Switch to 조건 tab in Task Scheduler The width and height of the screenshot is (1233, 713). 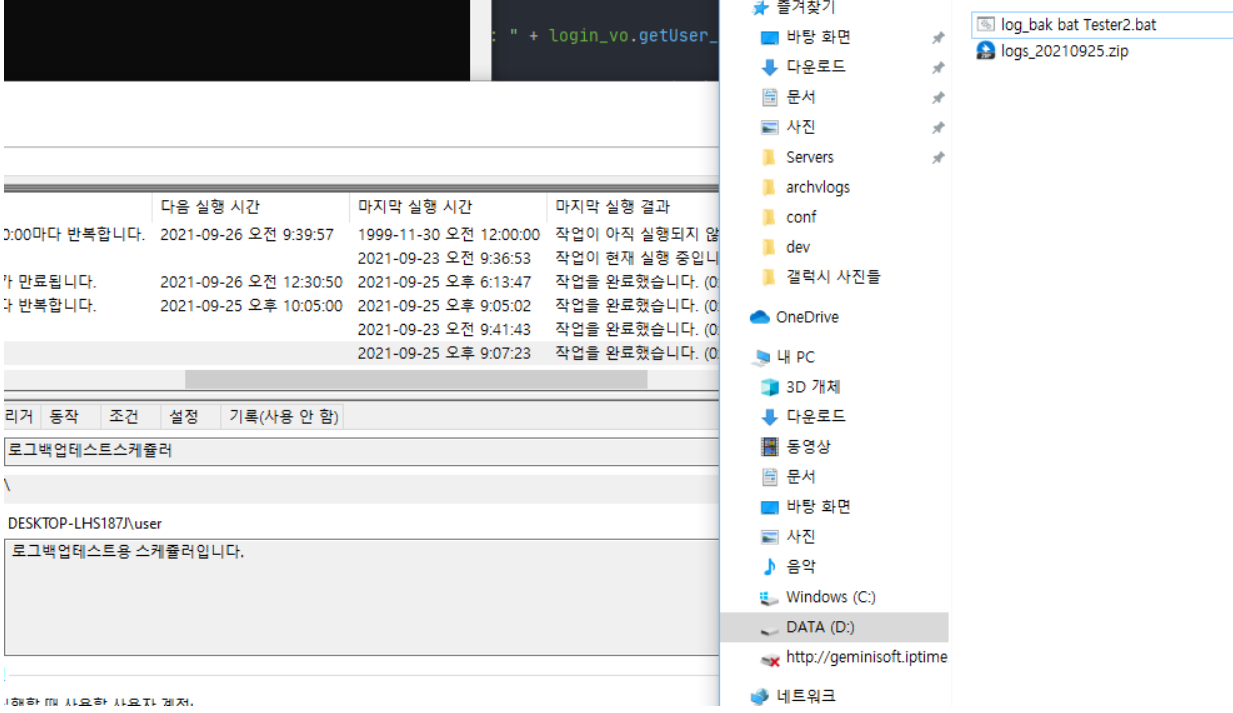(124, 417)
